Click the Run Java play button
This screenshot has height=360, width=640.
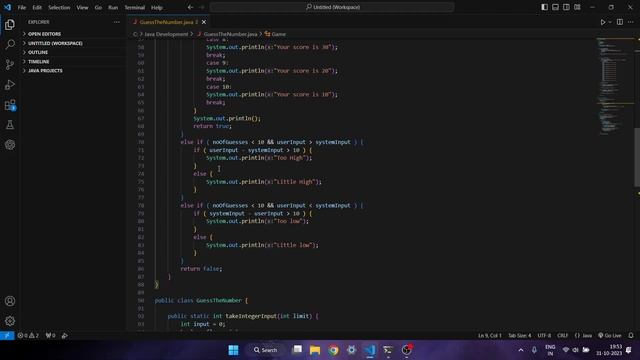tap(603, 22)
